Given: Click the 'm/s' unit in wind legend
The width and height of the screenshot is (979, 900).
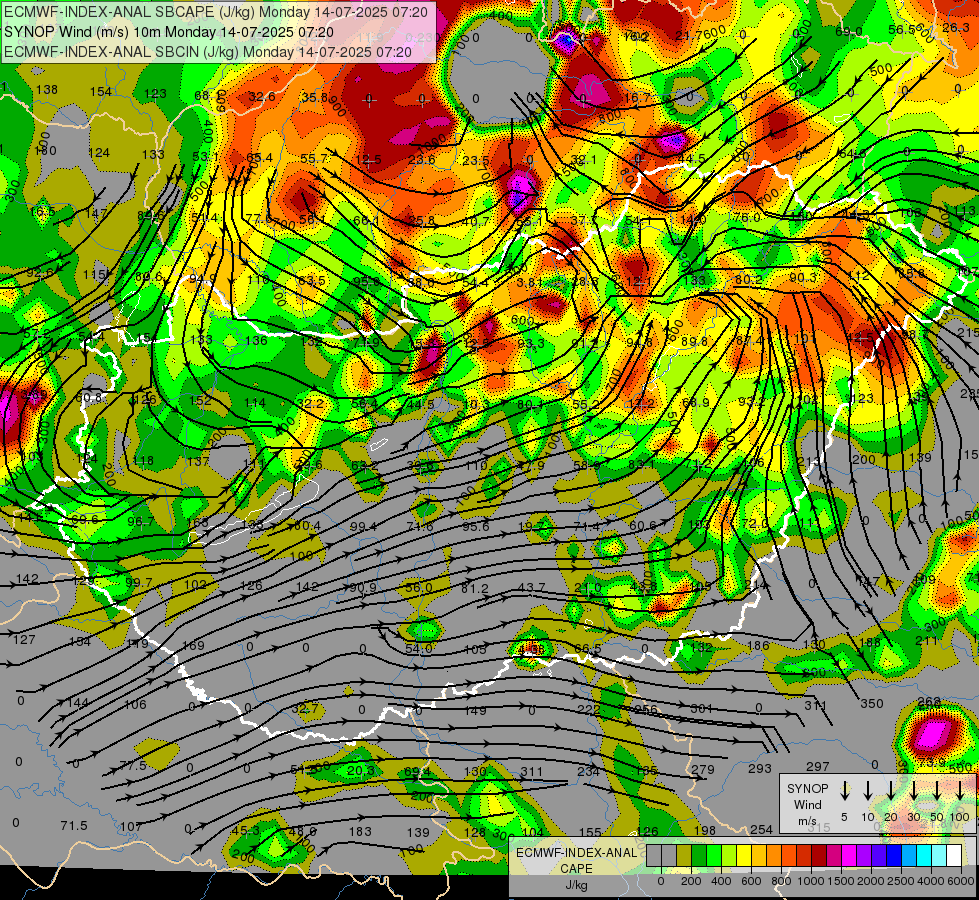Looking at the screenshot, I should [807, 821].
